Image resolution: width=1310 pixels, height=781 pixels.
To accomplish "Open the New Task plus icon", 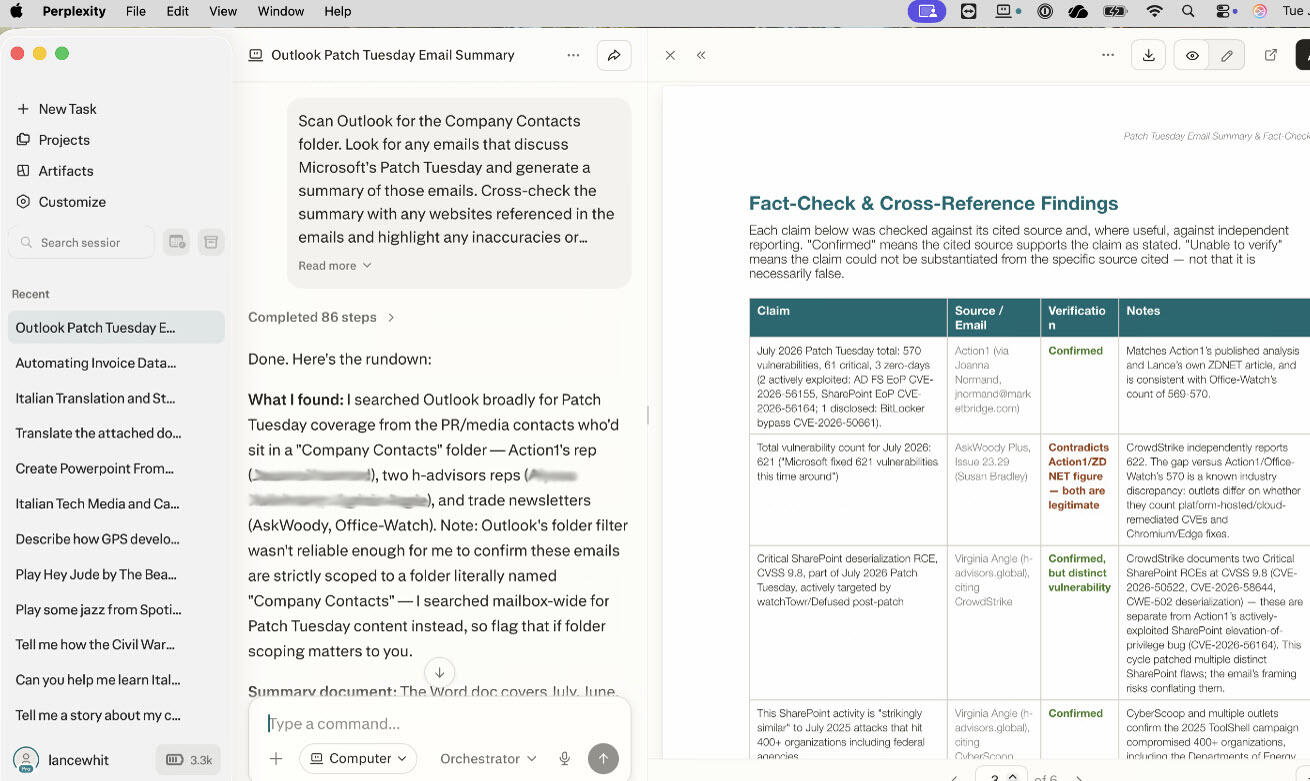I will point(23,109).
